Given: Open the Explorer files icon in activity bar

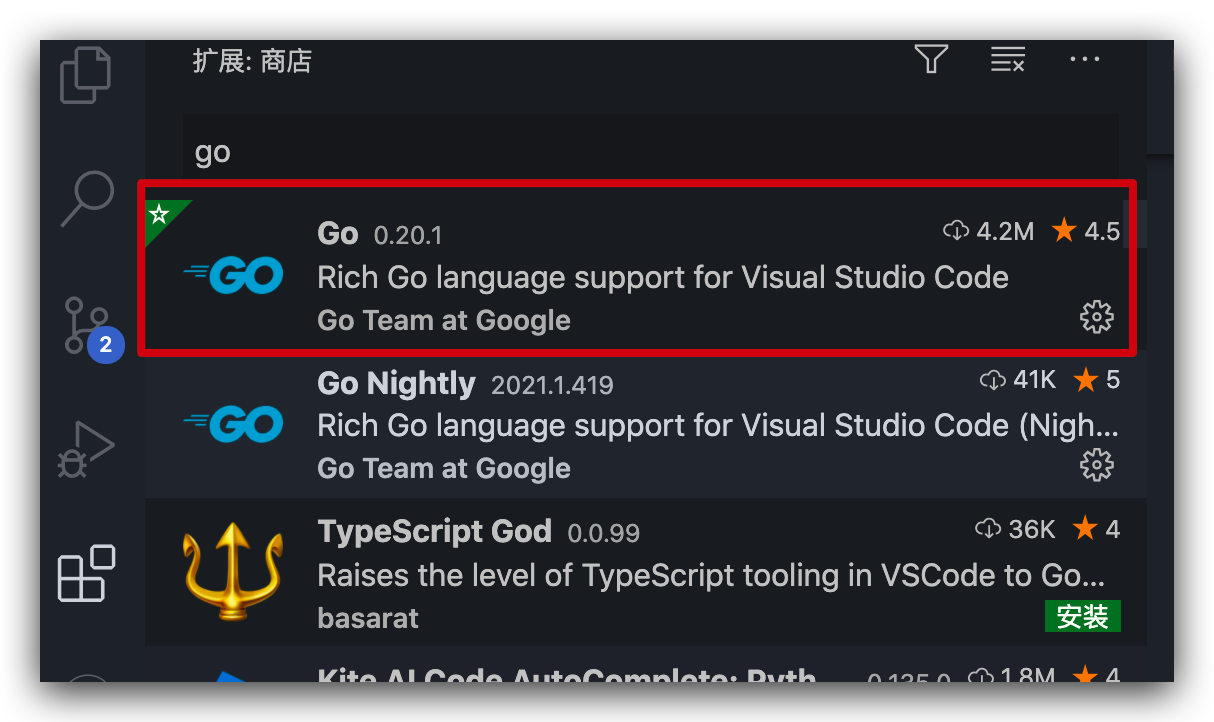Looking at the screenshot, I should tap(86, 73).
